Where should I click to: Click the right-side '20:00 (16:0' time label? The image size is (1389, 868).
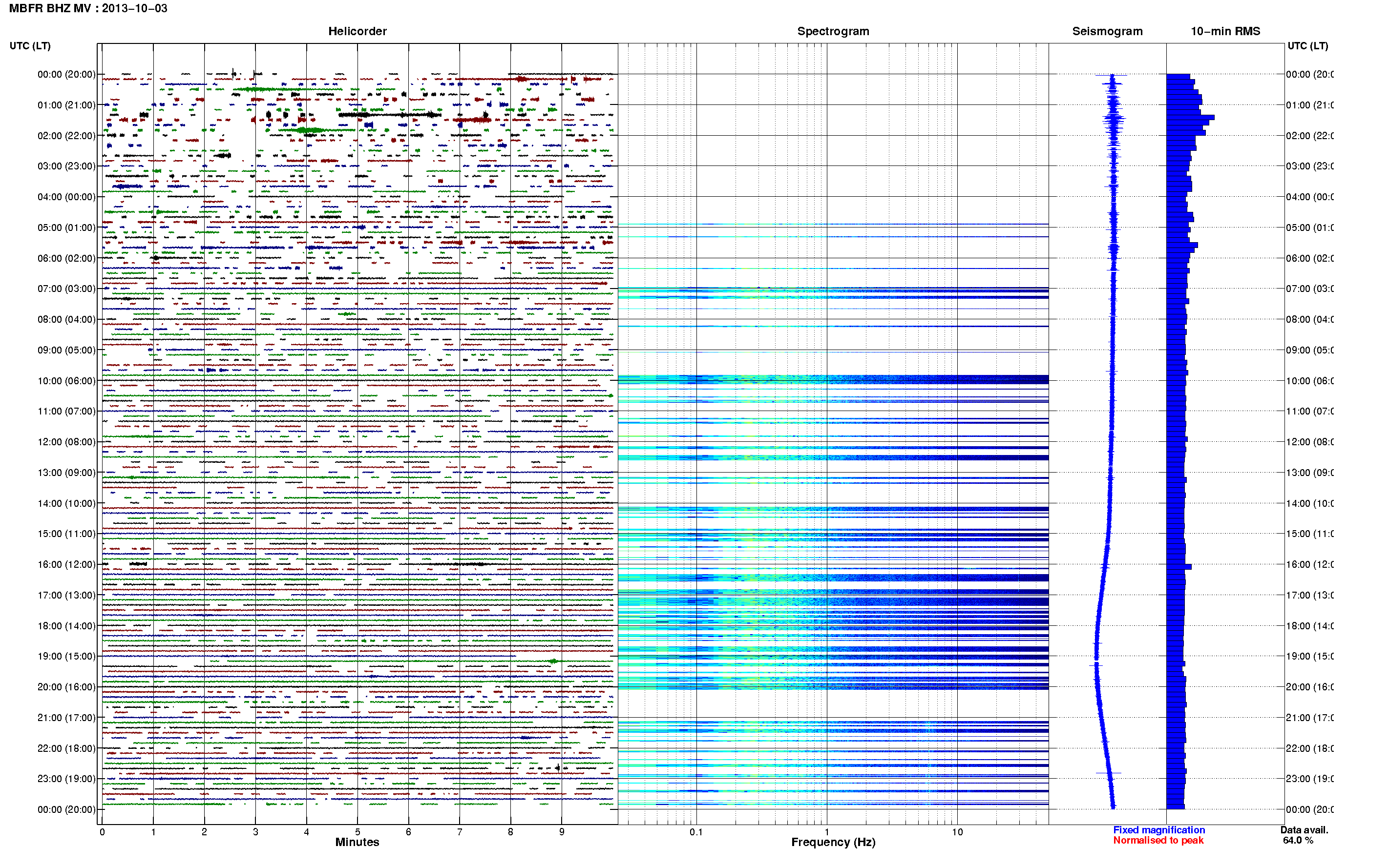coord(1310,687)
